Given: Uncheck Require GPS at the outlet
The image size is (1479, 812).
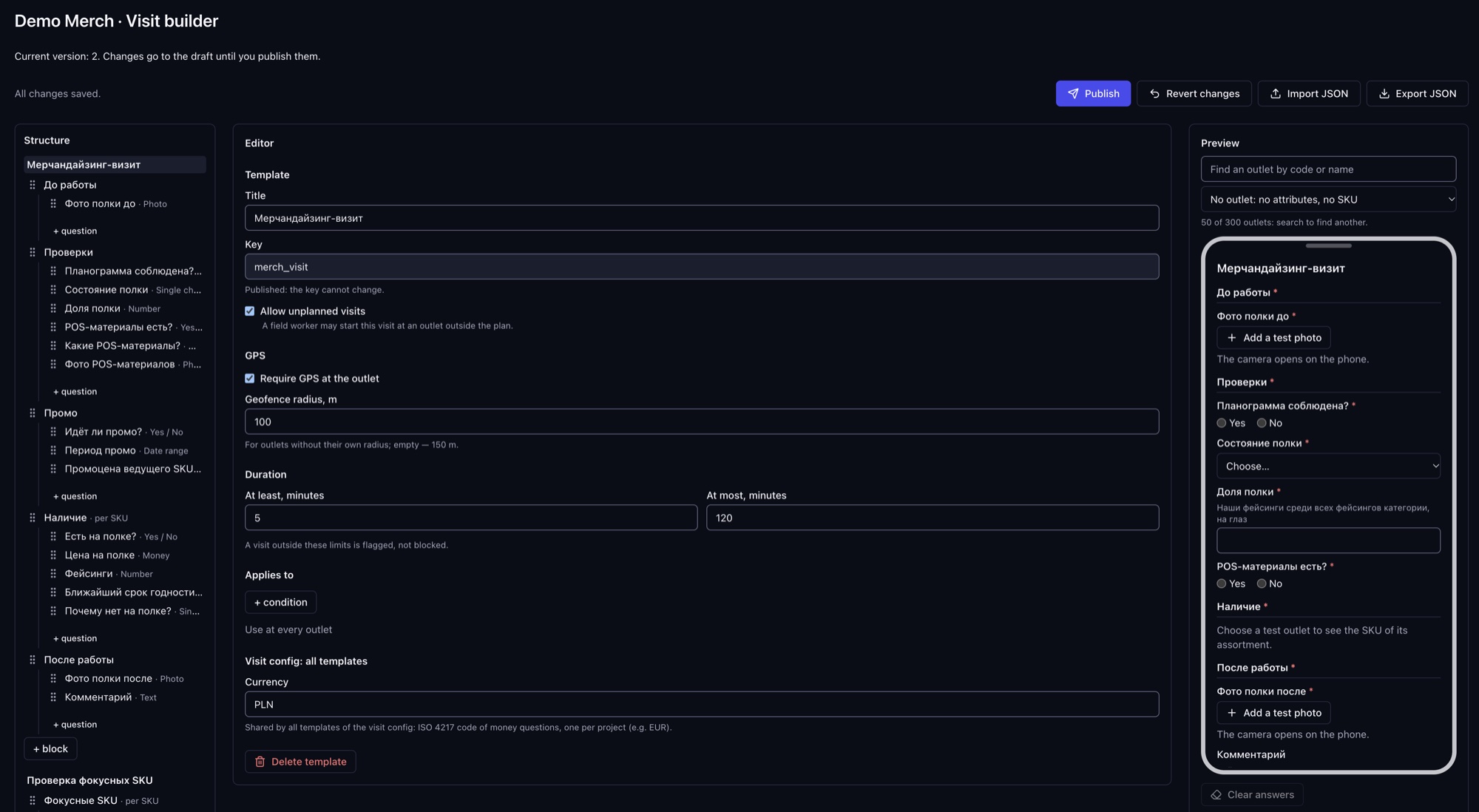Looking at the screenshot, I should click(250, 379).
